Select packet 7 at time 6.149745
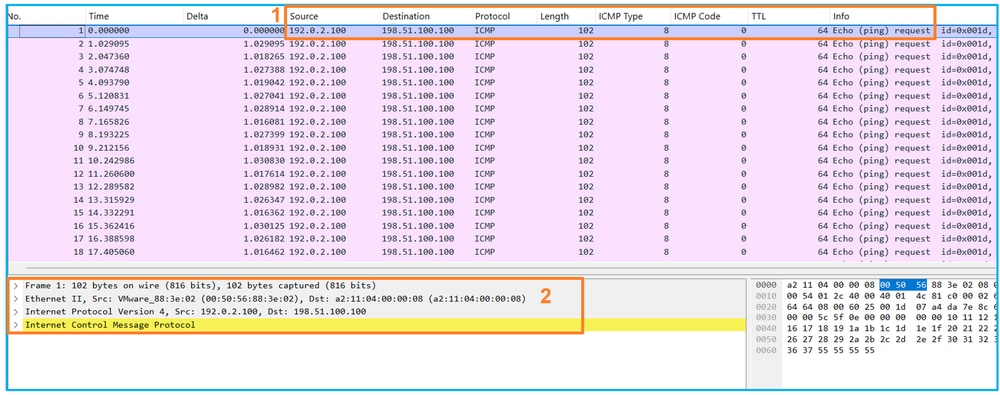The height and width of the screenshot is (395, 1000). click(x=503, y=108)
